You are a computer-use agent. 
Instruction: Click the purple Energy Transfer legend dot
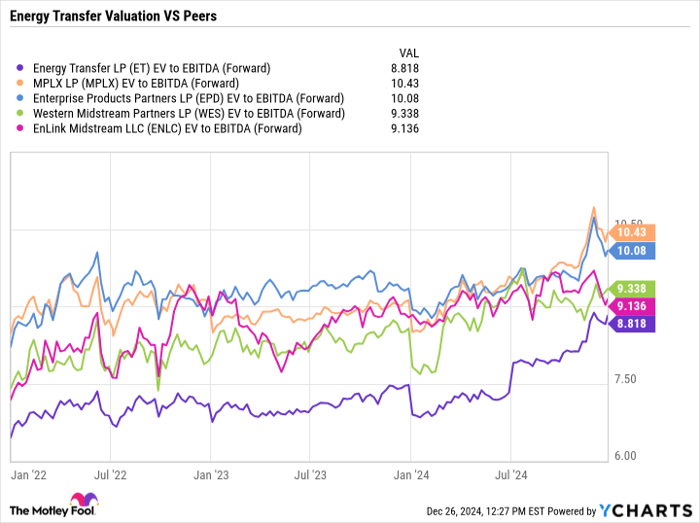click(21, 68)
